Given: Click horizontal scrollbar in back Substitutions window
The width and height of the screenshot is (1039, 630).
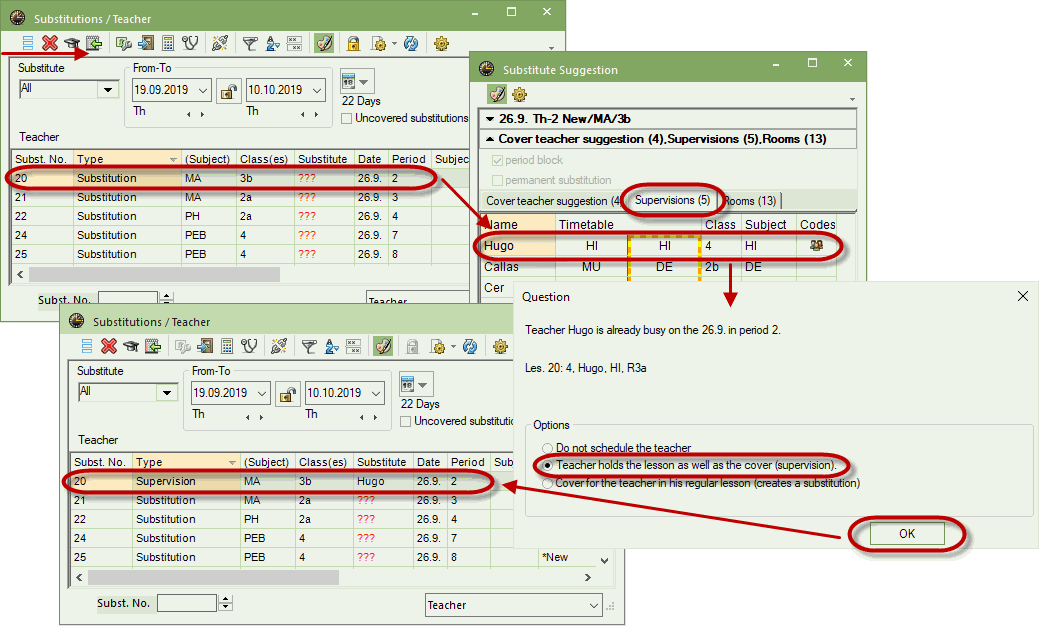Looking at the screenshot, I should (x=154, y=274).
